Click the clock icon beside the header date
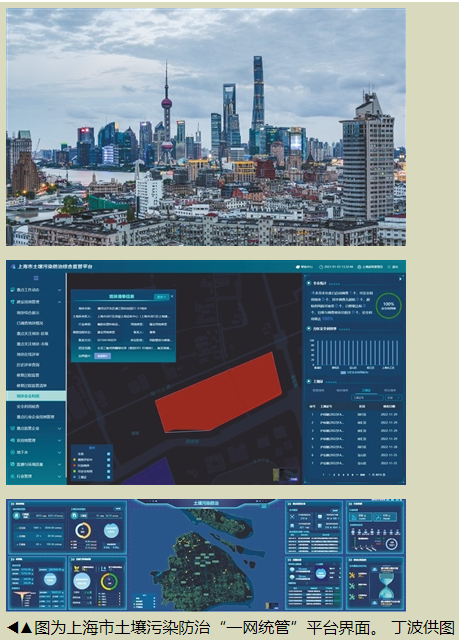 (x=321, y=267)
